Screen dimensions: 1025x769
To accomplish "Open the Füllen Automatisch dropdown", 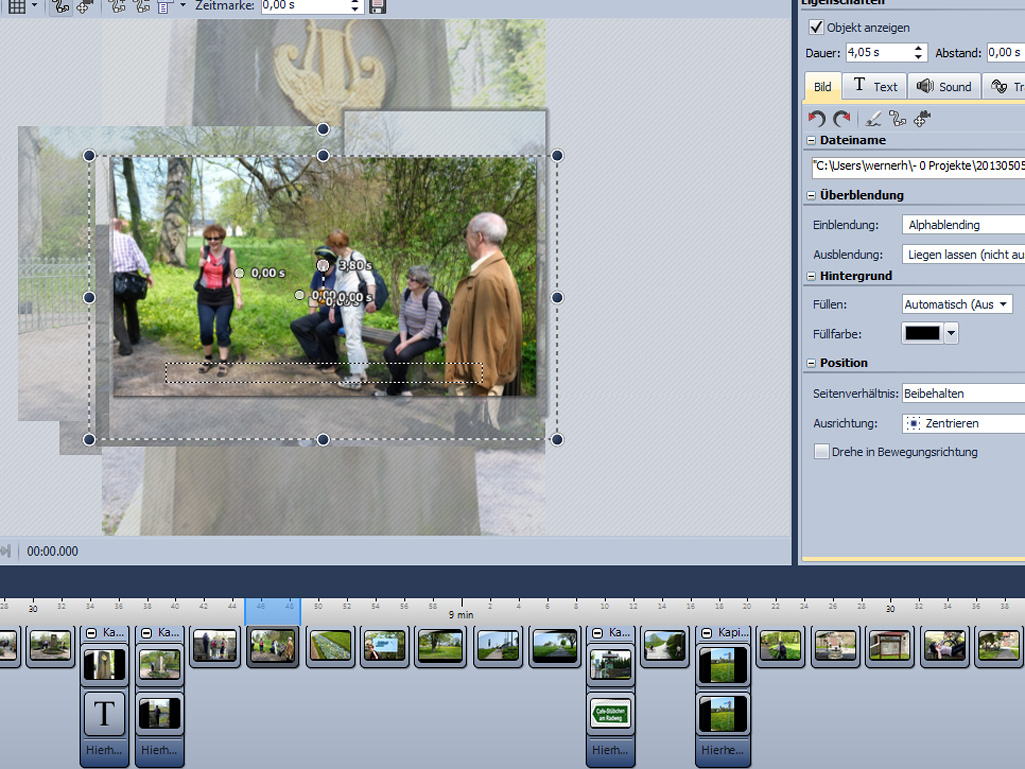I will click(x=957, y=304).
